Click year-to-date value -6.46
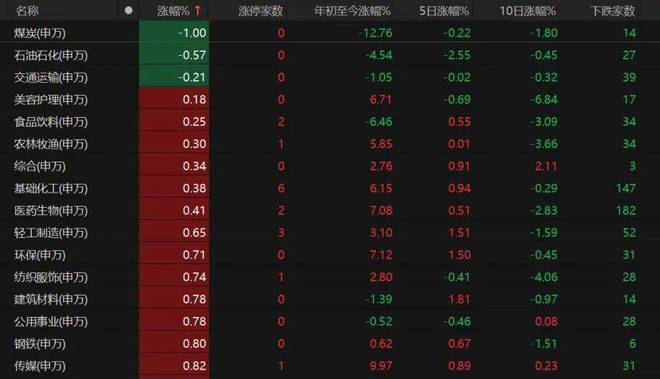 point(378,122)
